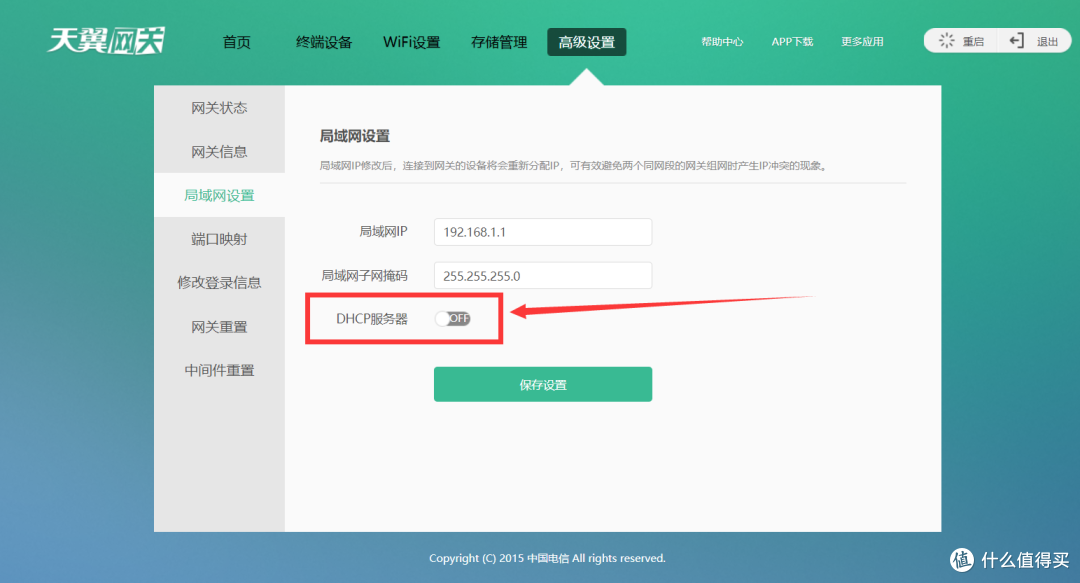Click the APP下载 link
Screen dimensions: 1080x583
click(x=792, y=41)
